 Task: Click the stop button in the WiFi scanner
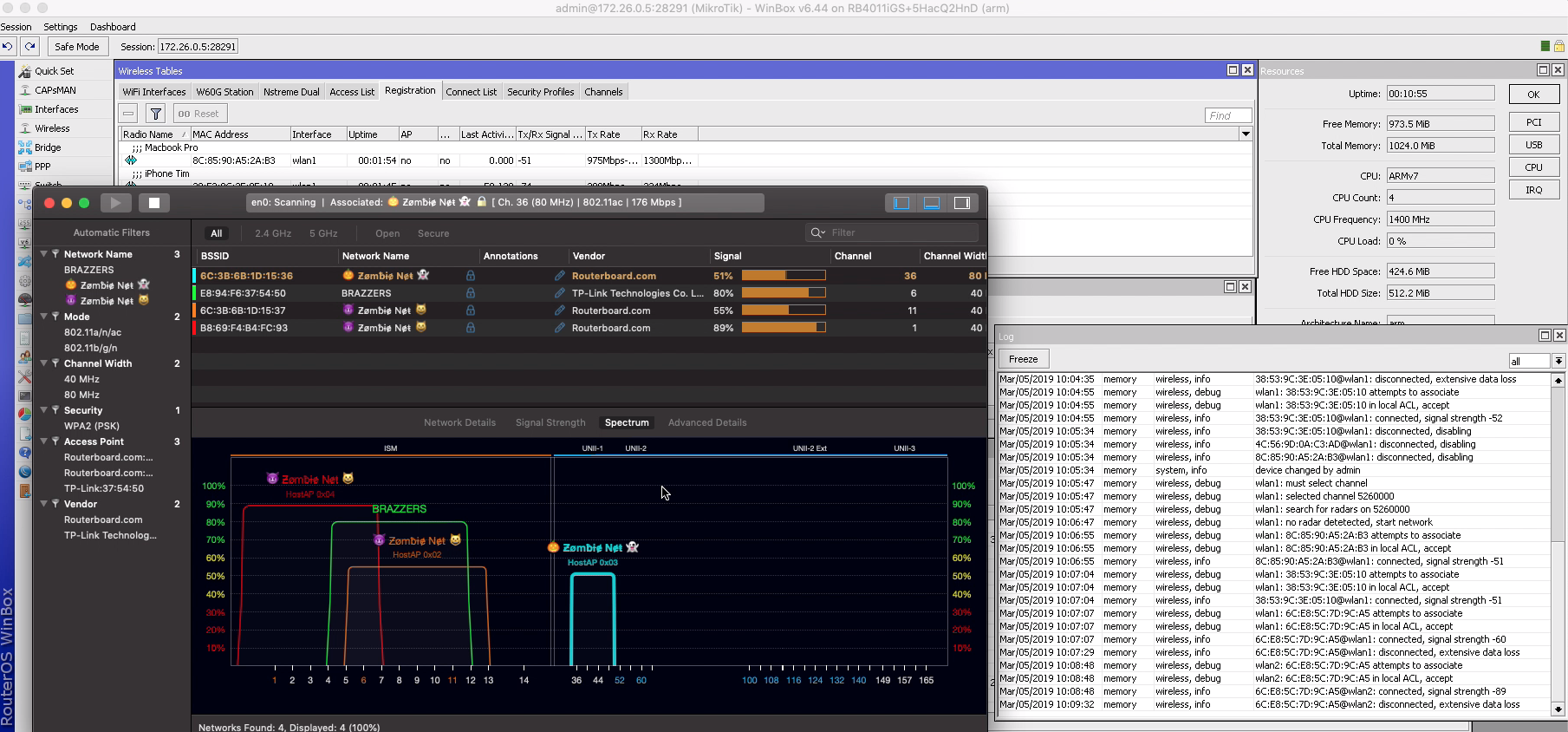tap(154, 203)
